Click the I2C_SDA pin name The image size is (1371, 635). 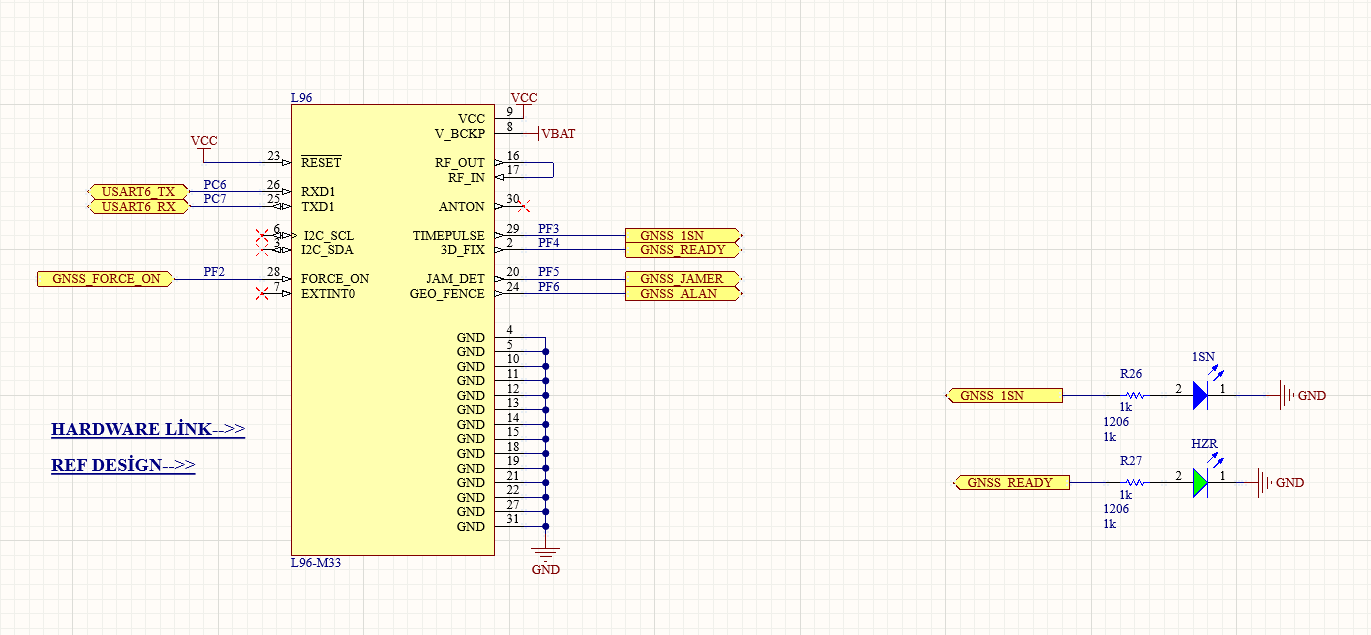pos(327,250)
